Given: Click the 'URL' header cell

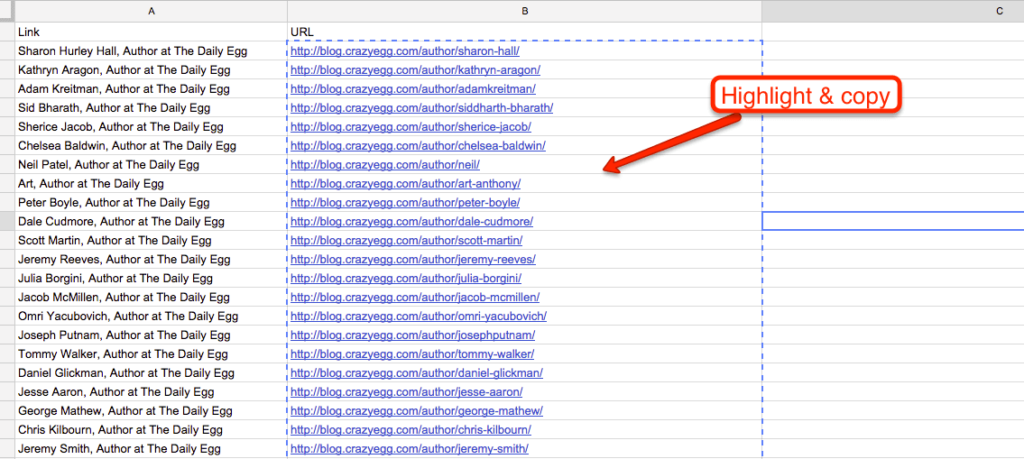Looking at the screenshot, I should [x=524, y=31].
